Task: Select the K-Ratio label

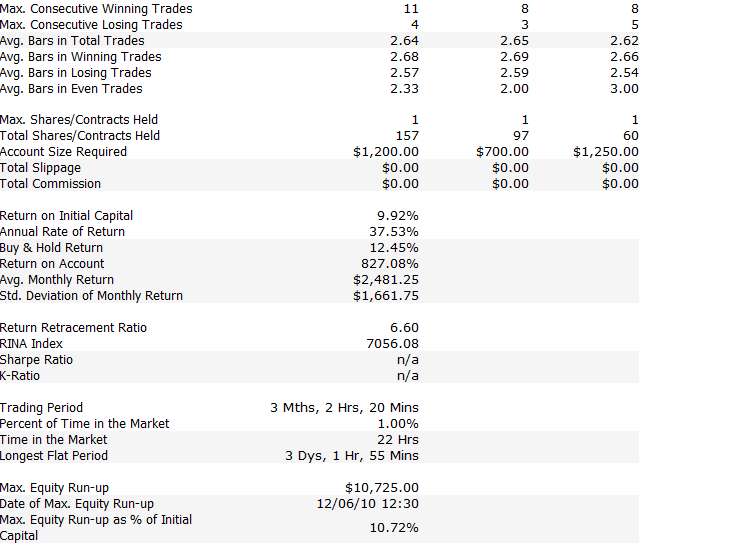Action: click(x=20, y=376)
